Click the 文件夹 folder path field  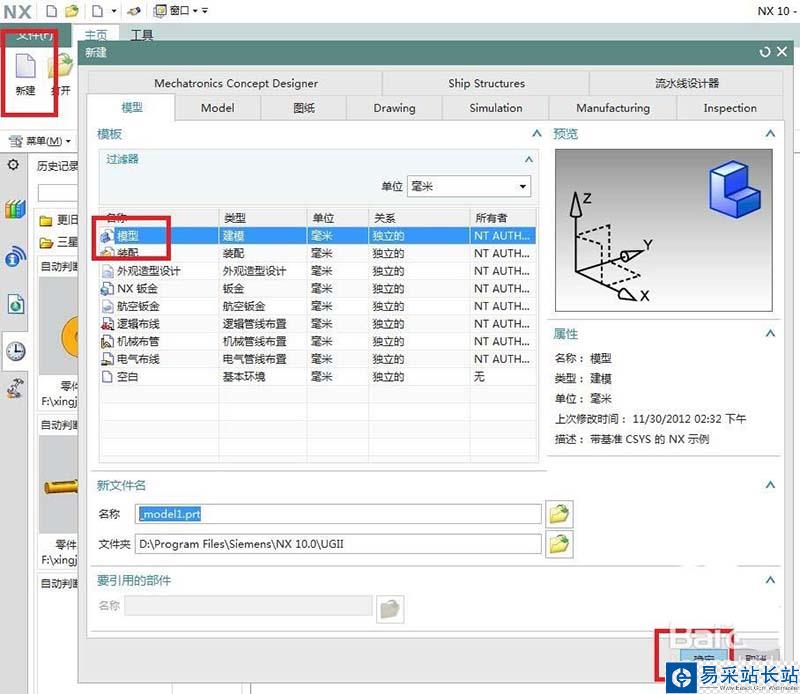[x=338, y=544]
